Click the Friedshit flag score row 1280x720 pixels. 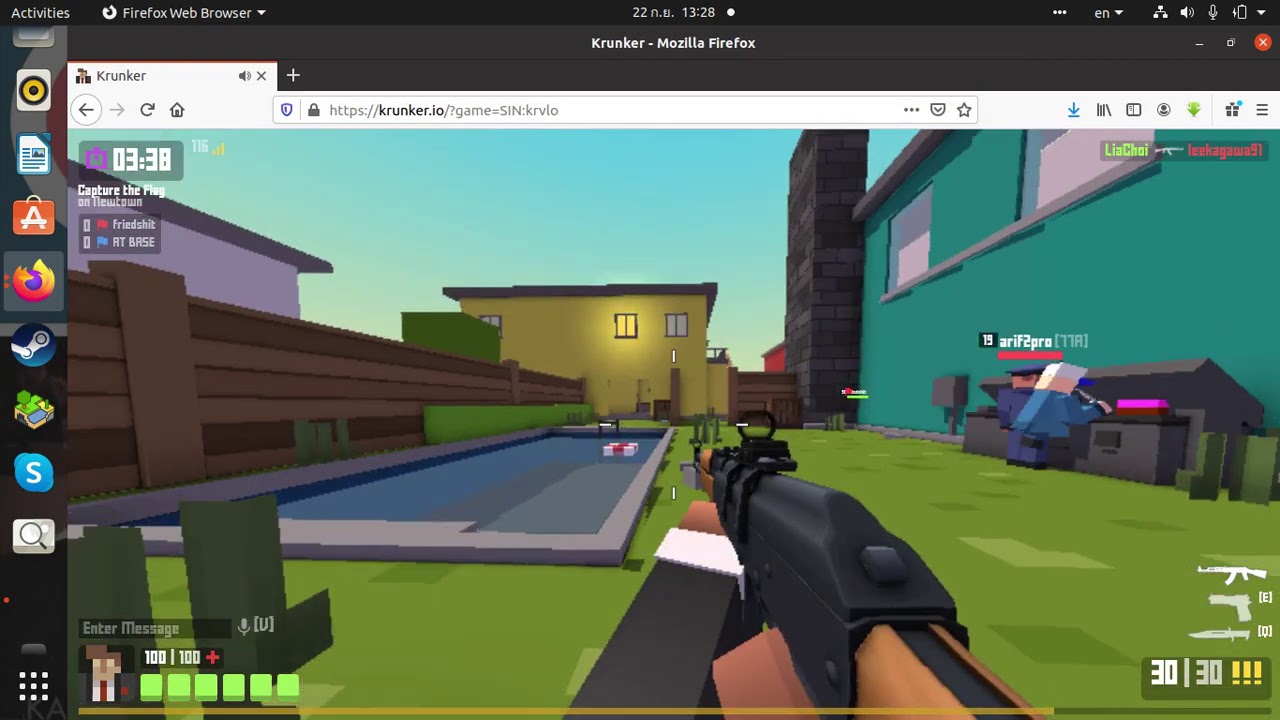pos(119,225)
